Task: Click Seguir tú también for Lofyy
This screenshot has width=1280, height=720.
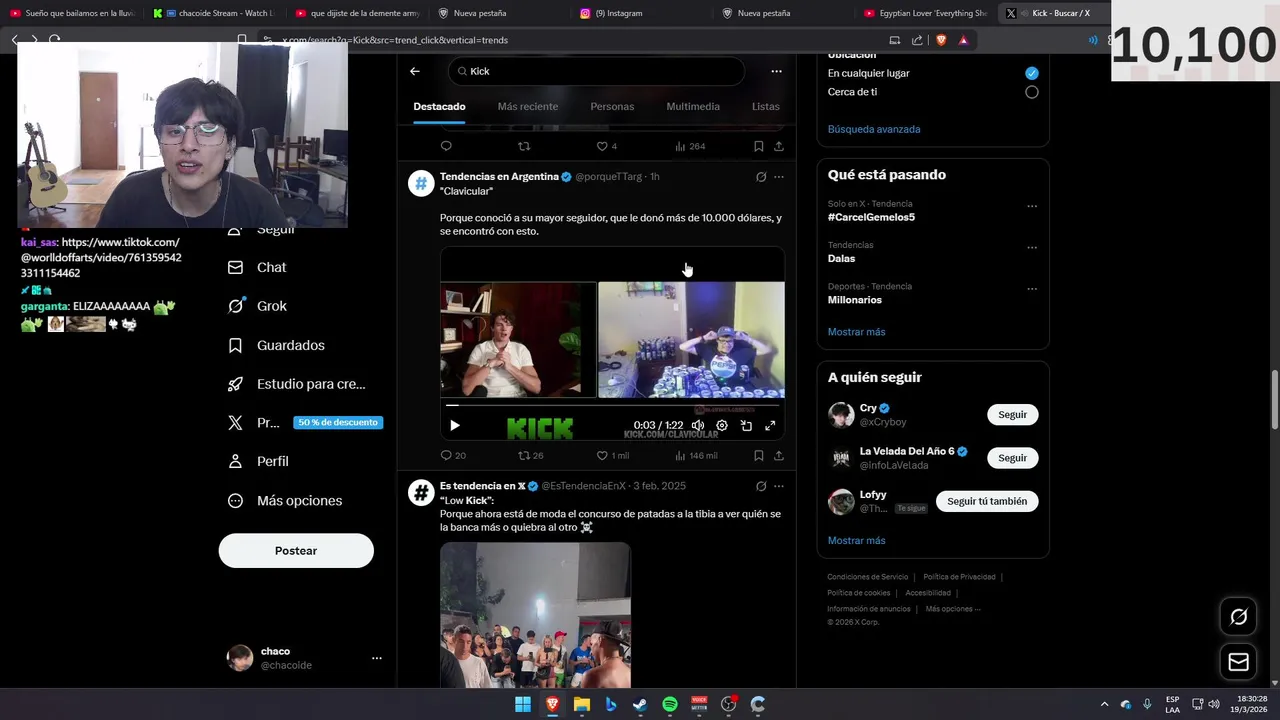Action: coord(987,501)
